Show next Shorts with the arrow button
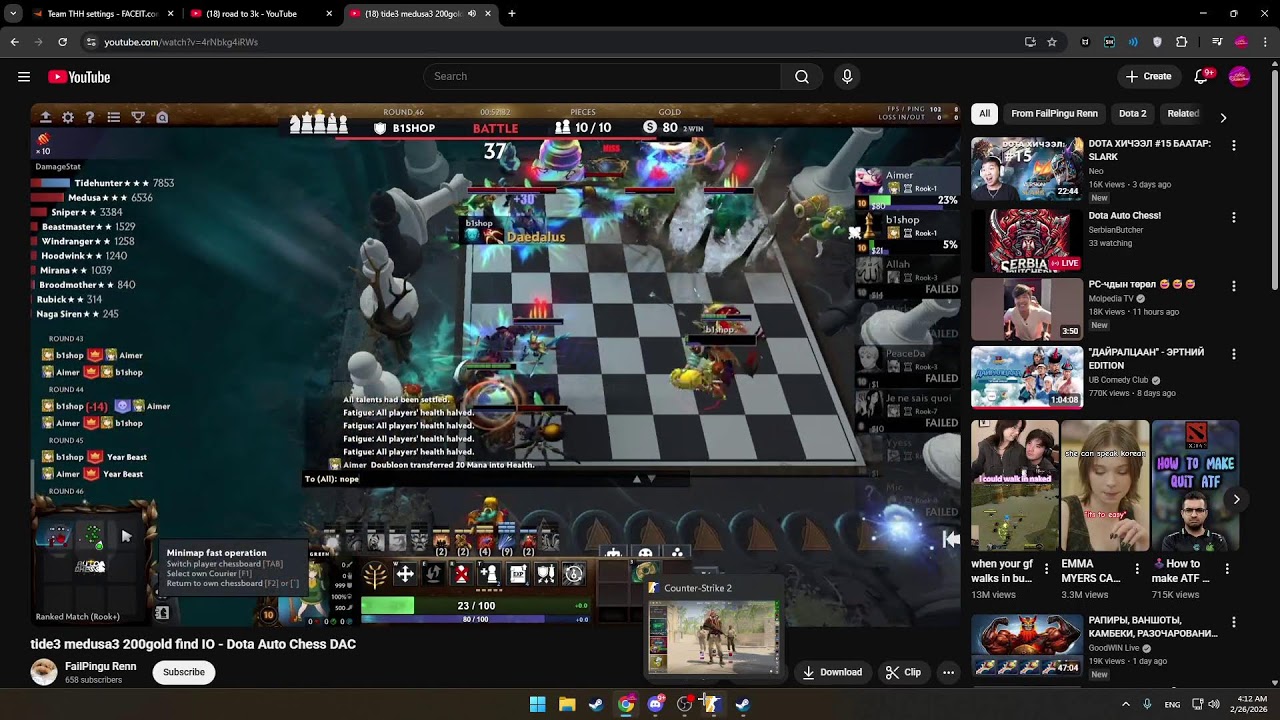 1236,499
